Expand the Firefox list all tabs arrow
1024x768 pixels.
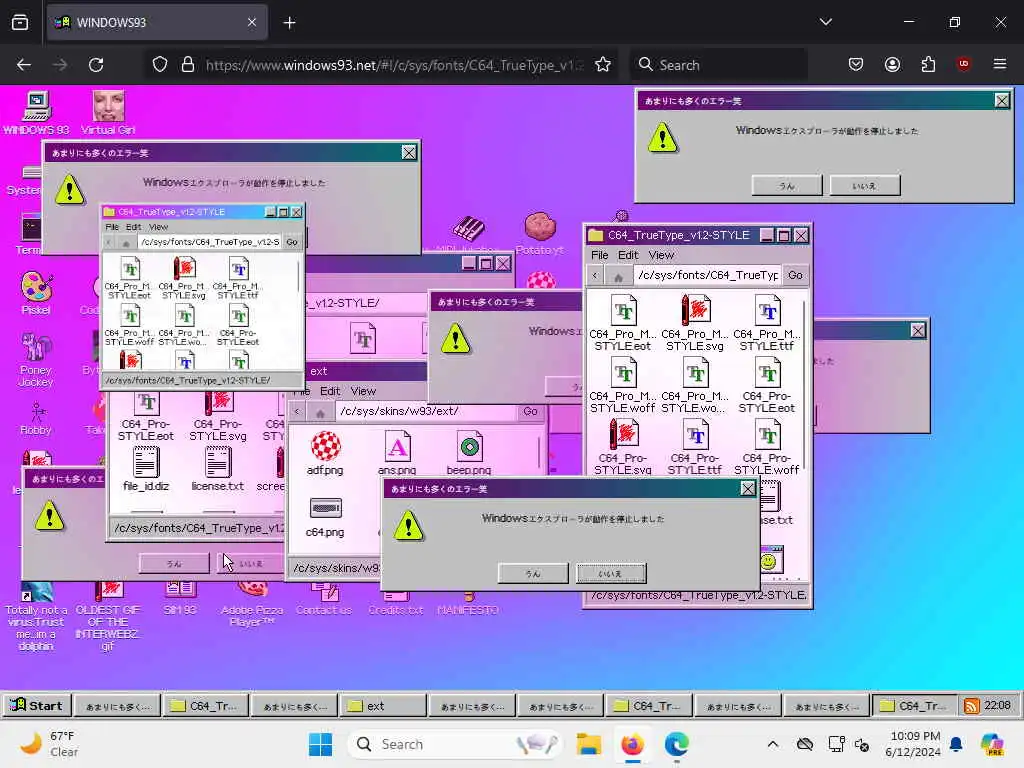tap(825, 22)
